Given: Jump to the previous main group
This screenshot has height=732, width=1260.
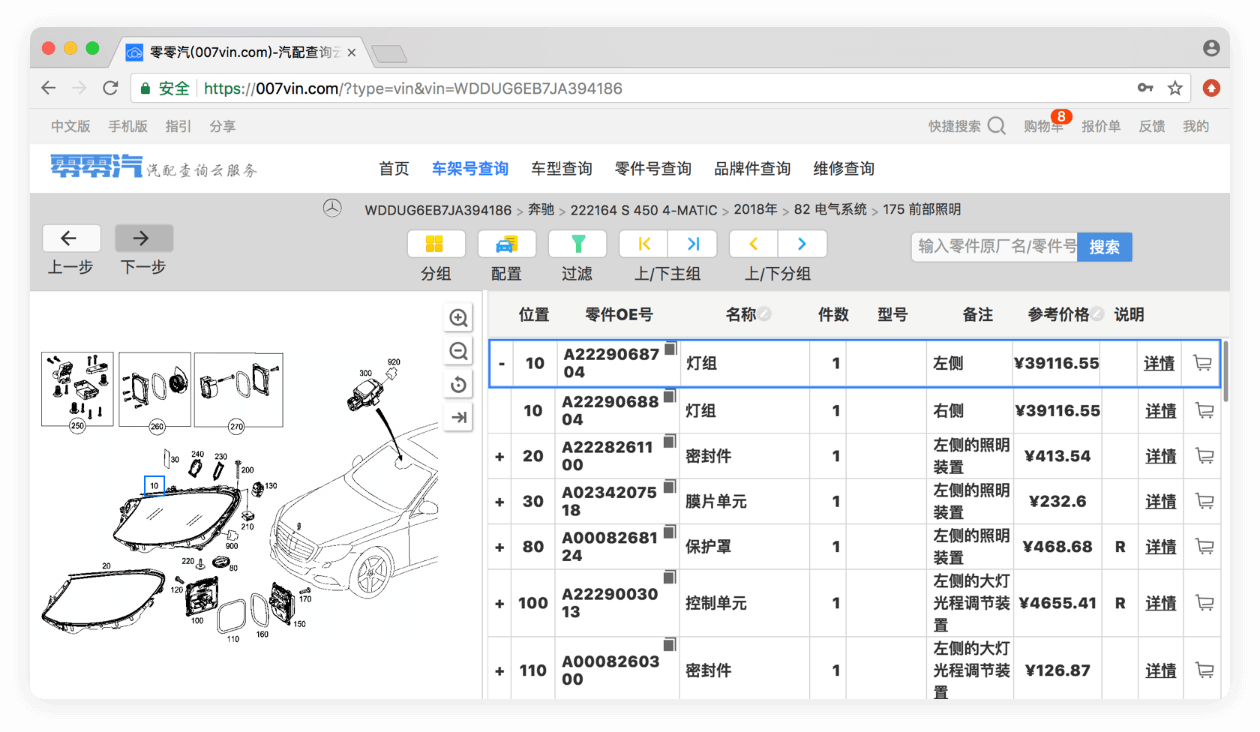Looking at the screenshot, I should (x=644, y=244).
